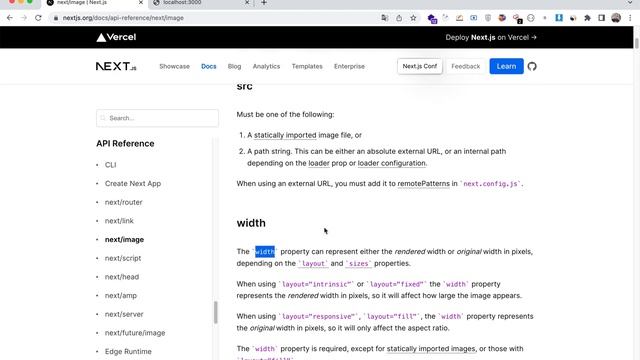Close the localhost:3000 tab

[x=247, y=3]
